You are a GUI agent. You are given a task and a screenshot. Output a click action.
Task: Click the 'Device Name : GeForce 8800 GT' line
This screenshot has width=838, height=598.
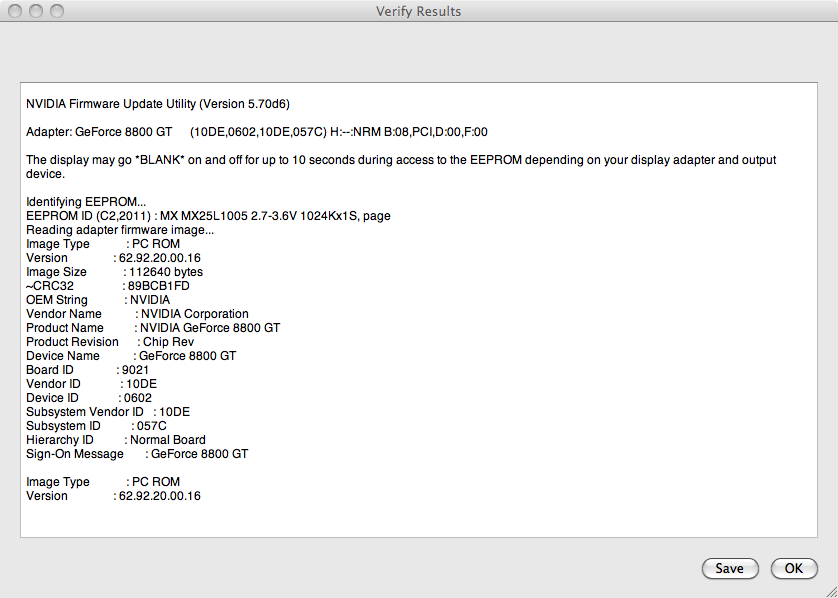(x=131, y=355)
